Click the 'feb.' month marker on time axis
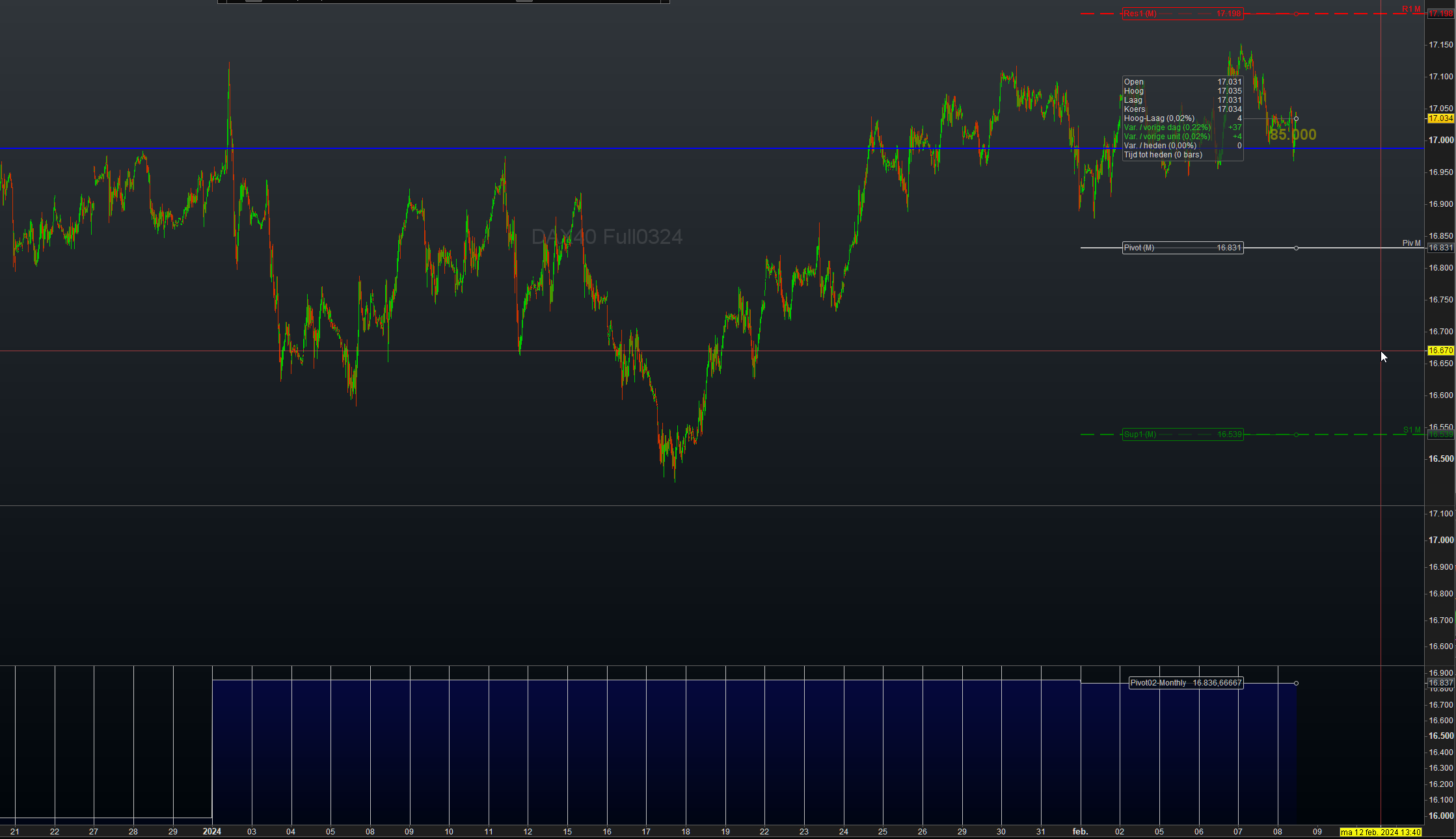Image resolution: width=1456 pixels, height=839 pixels. (1080, 832)
